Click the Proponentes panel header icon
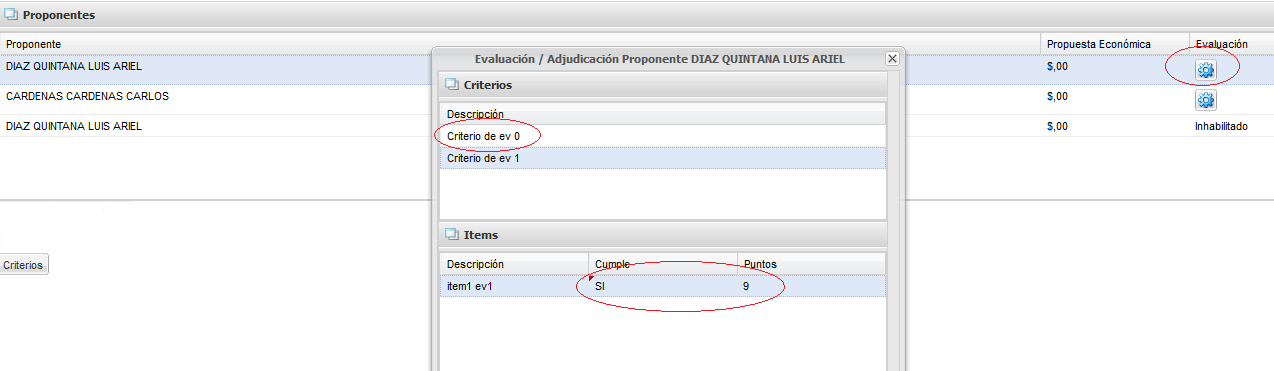Screen dimensions: 1274x371 [12, 16]
